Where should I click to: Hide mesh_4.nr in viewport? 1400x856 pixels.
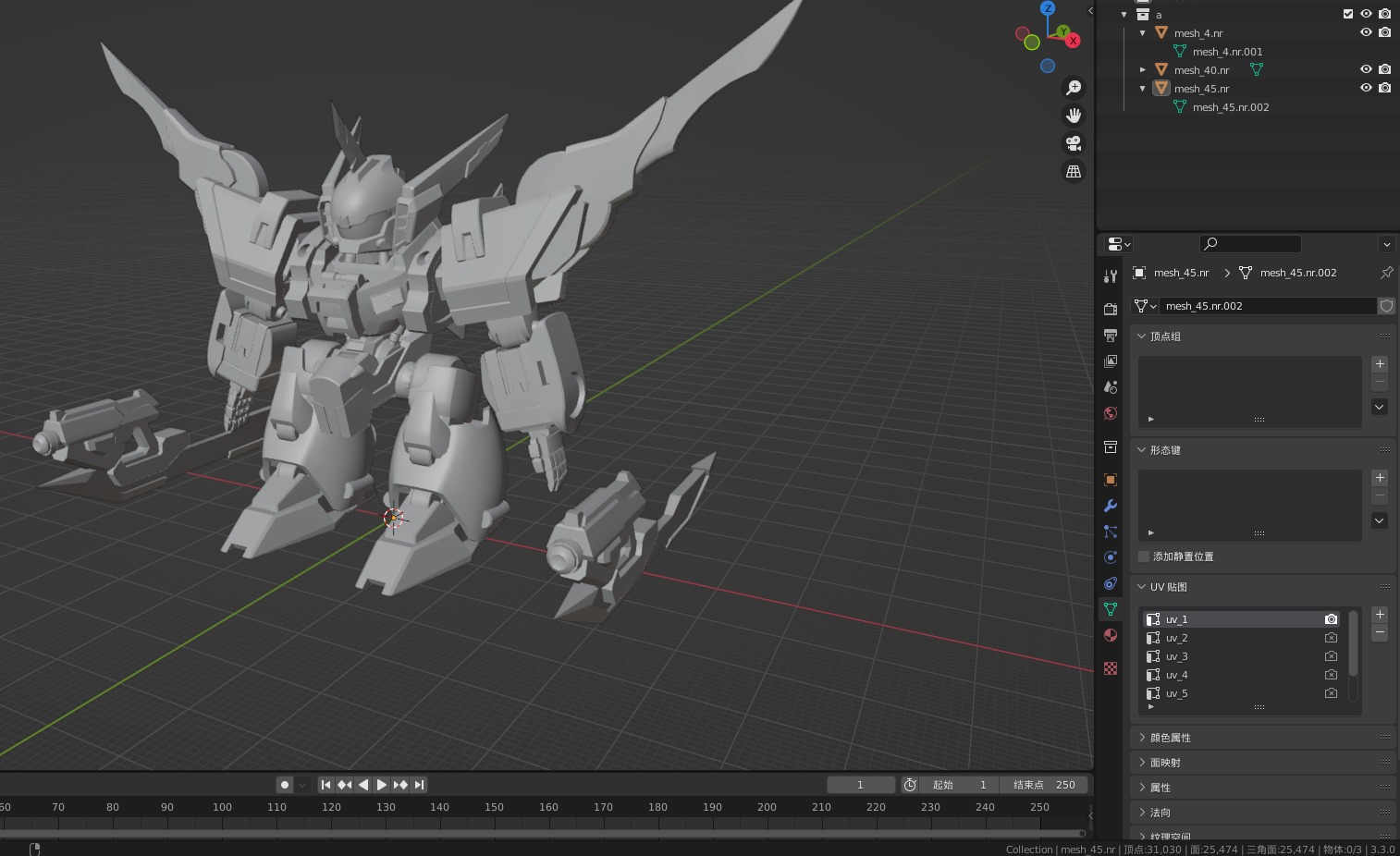tap(1366, 32)
